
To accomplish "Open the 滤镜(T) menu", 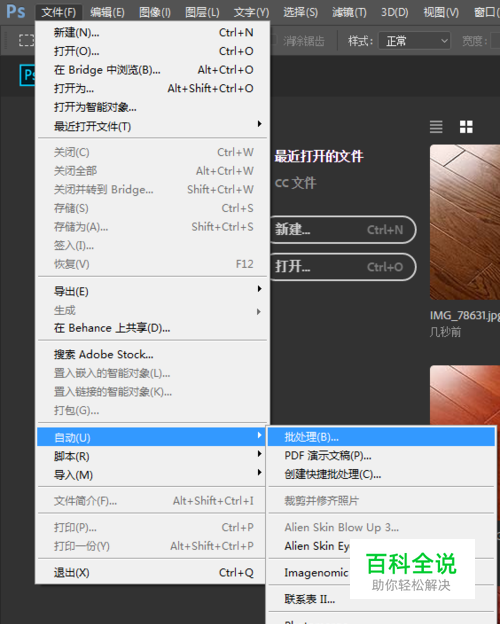I will (350, 12).
